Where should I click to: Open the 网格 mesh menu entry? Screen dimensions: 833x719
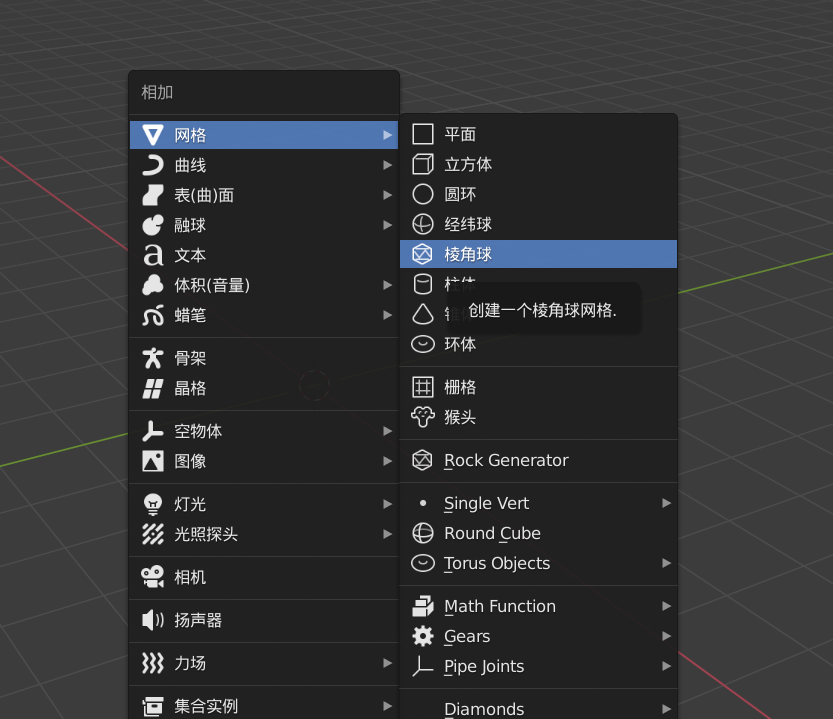point(264,135)
